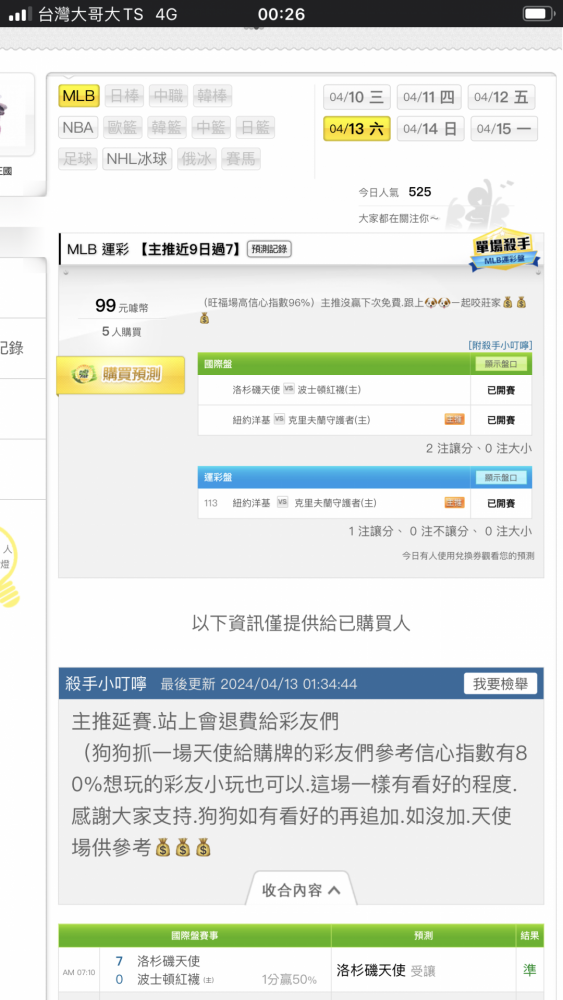Tap the battery icon in status bar
563x1000 pixels.
(x=537, y=13)
